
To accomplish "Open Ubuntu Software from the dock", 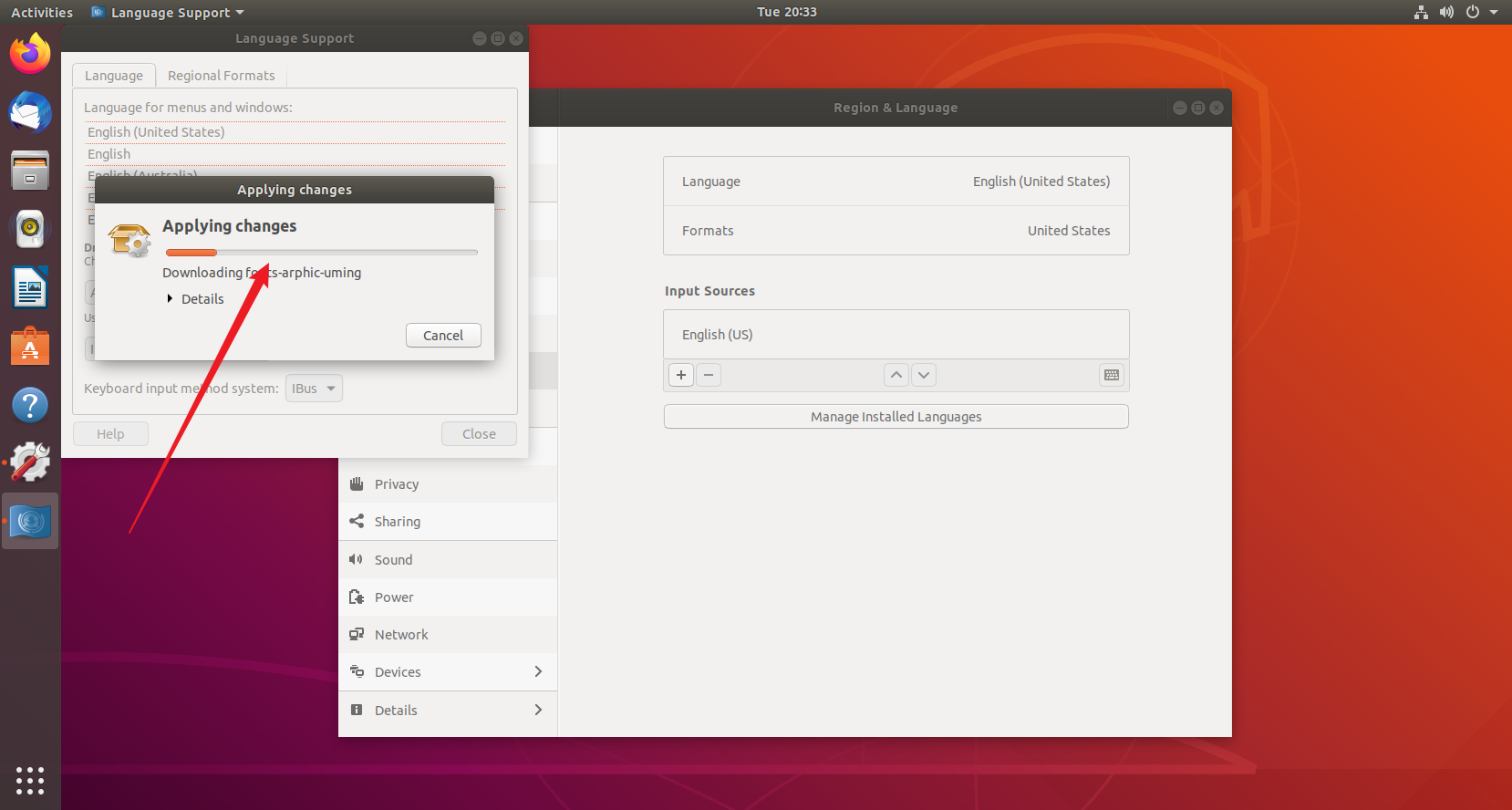I will pyautogui.click(x=30, y=347).
